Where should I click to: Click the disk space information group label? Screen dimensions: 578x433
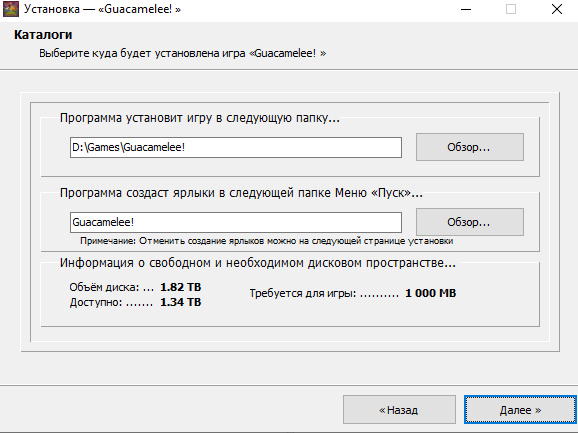(x=258, y=263)
